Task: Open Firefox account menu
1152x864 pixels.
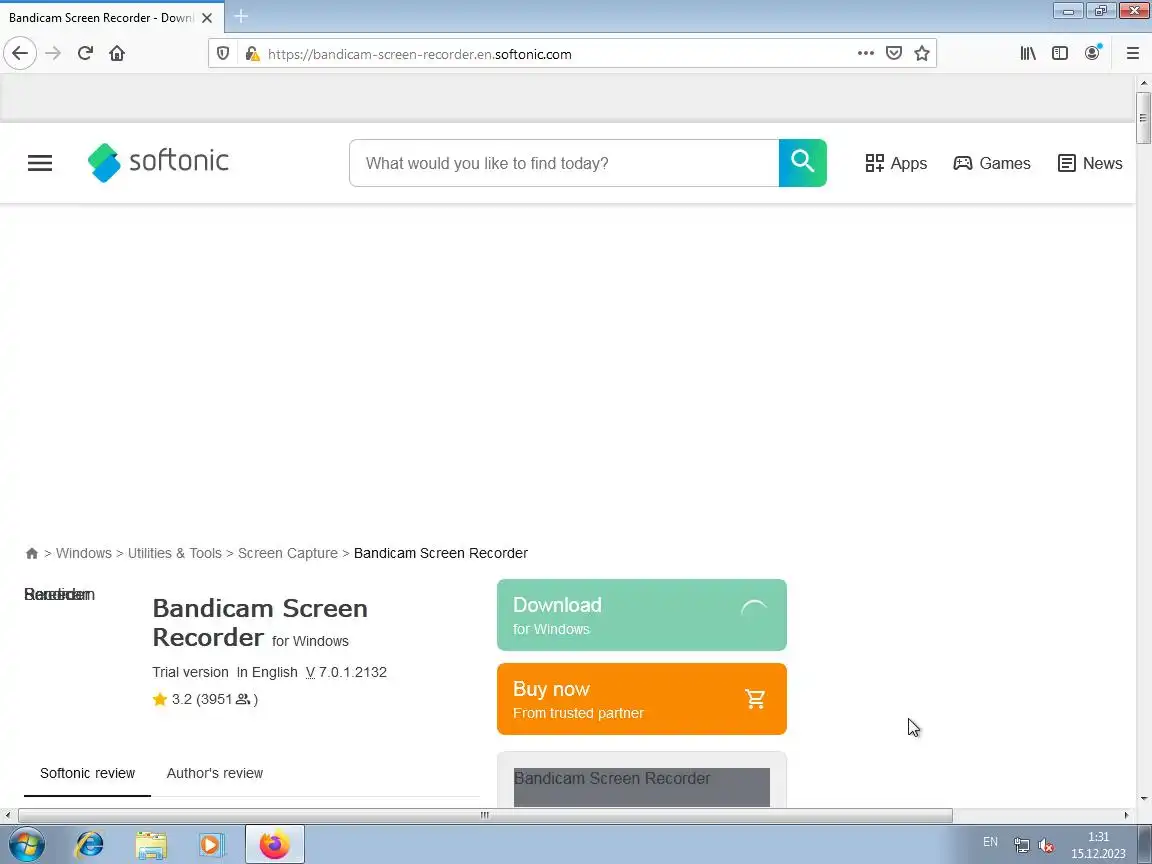Action: [1092, 53]
